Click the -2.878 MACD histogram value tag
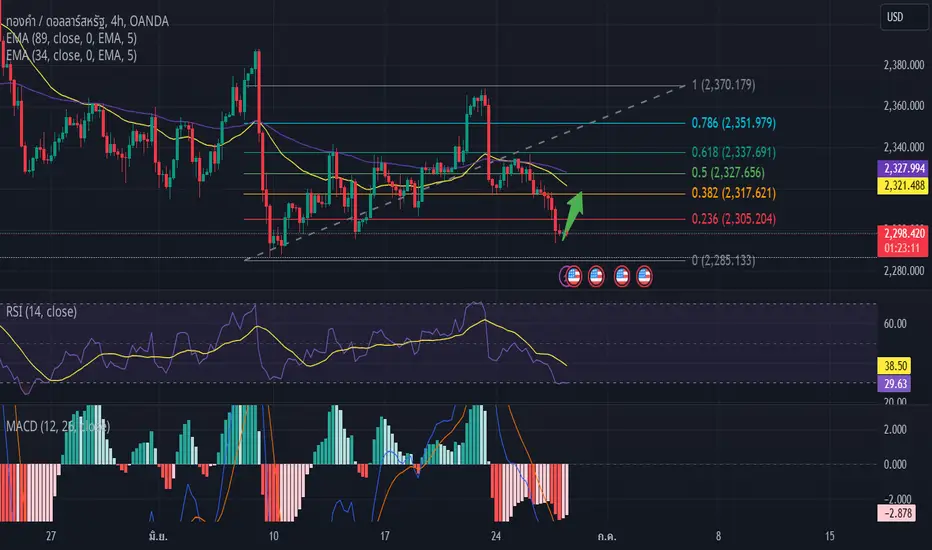This screenshot has width=932, height=550. [898, 513]
